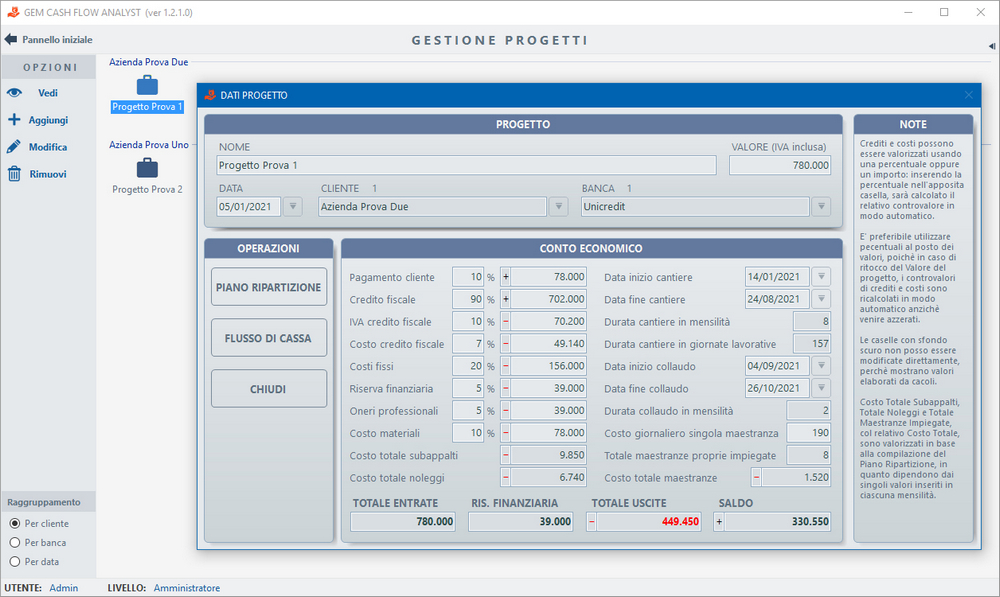
Task: Click the project Nome text field
Action: pos(466,165)
